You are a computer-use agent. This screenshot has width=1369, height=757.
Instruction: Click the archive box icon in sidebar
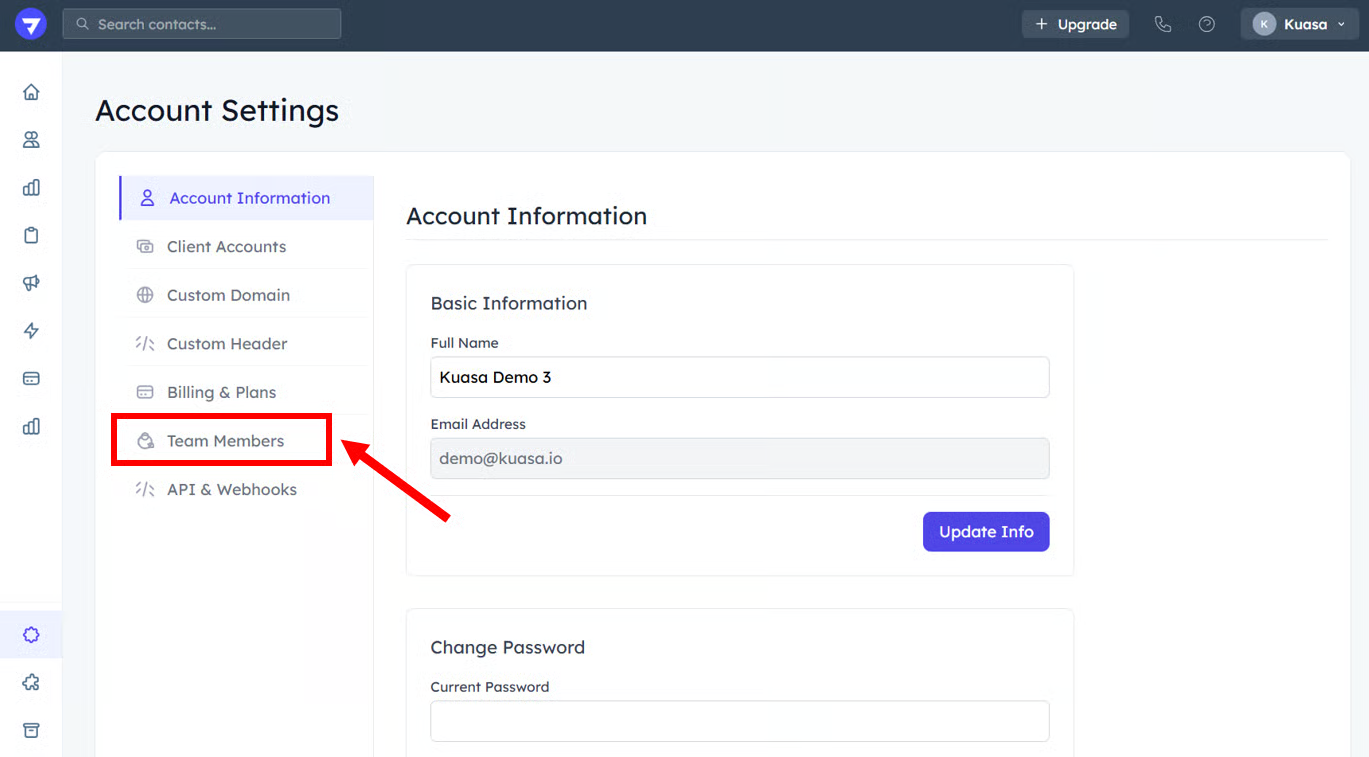[x=31, y=730]
